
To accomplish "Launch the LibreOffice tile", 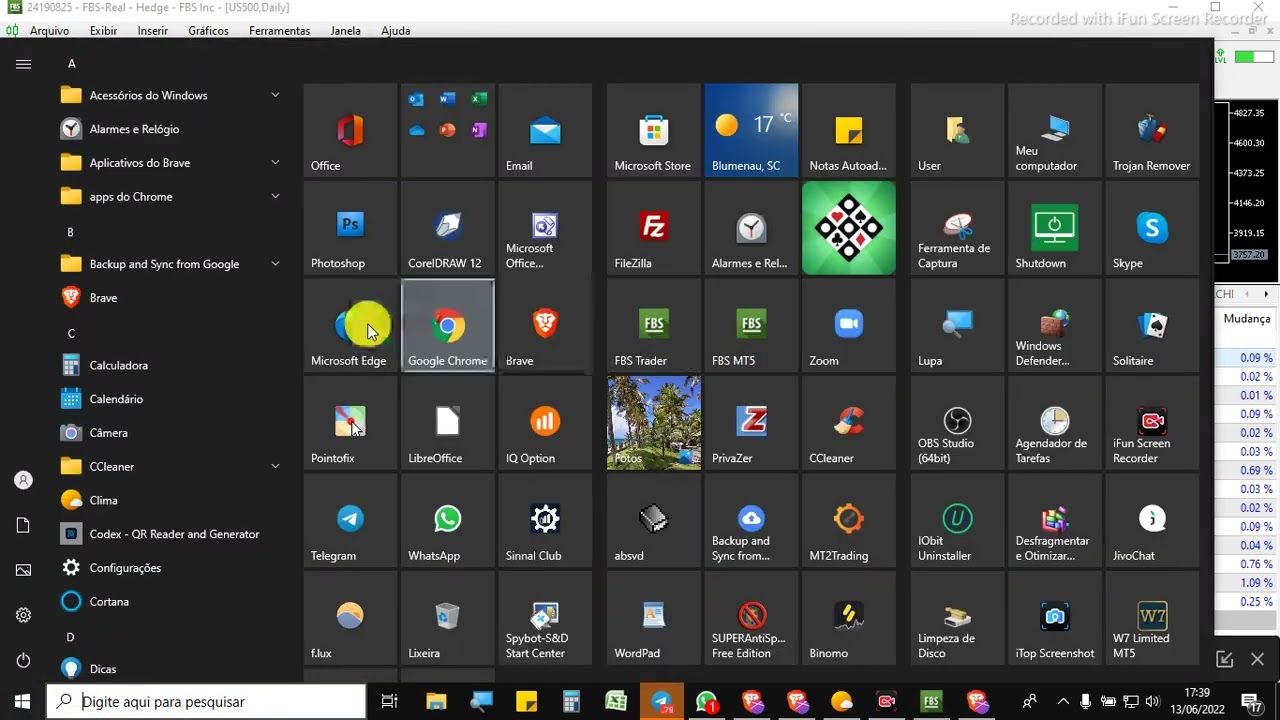I will point(447,423).
